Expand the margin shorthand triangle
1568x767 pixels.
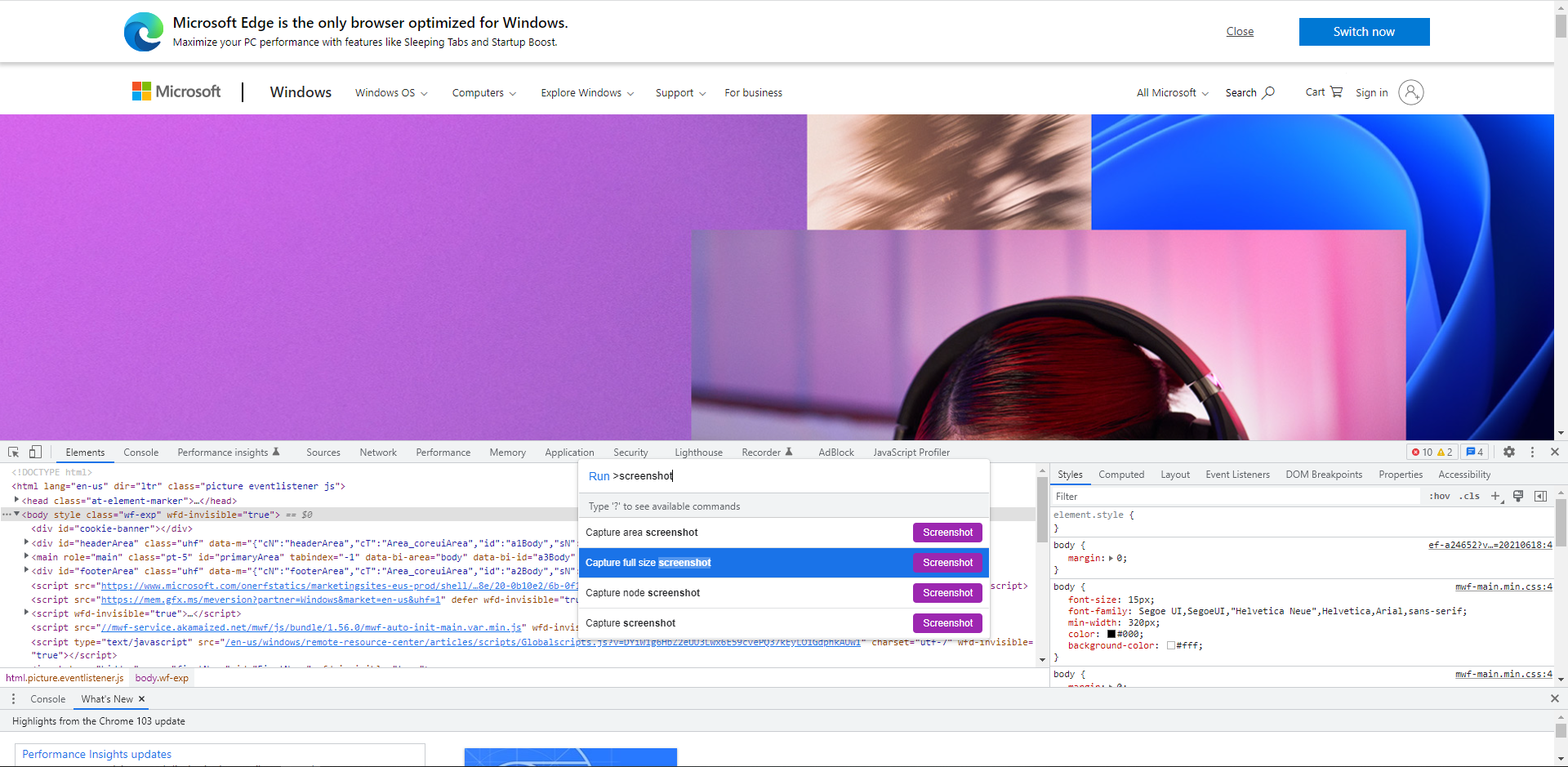tap(1111, 559)
